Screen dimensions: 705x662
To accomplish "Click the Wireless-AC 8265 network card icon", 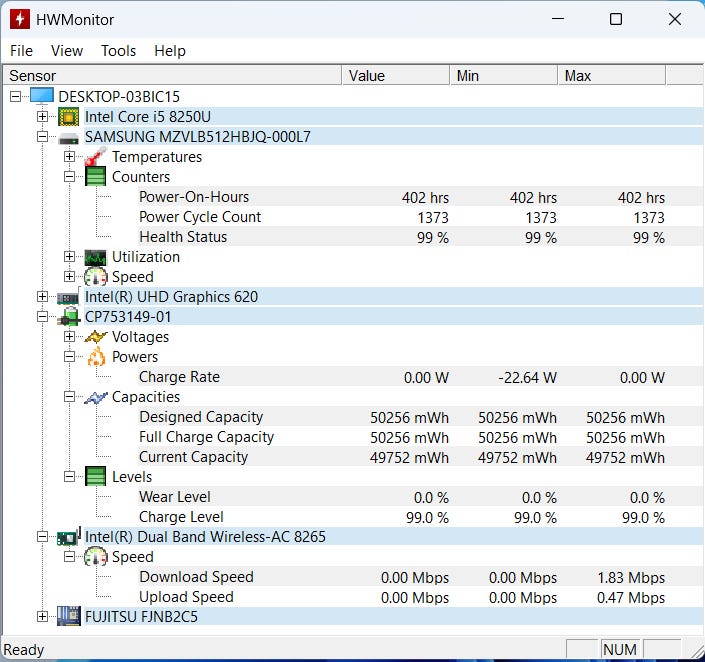I will [69, 537].
